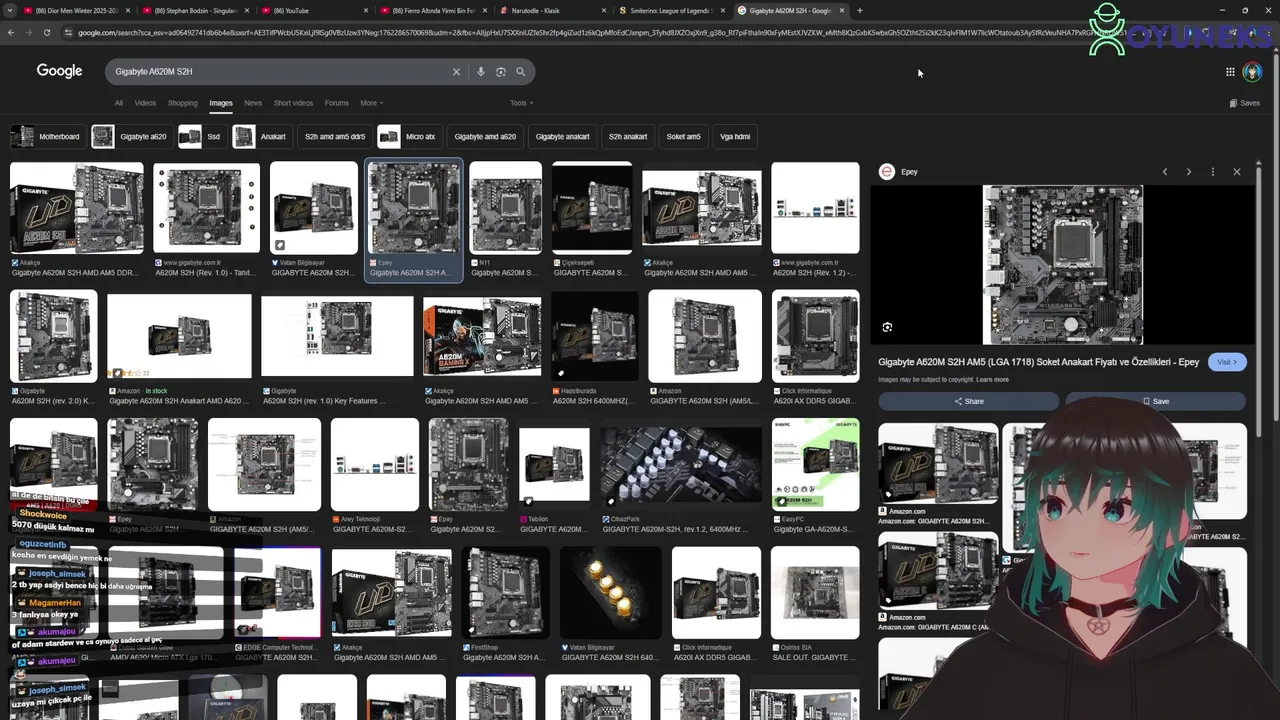
Task: Open the Tools dropdown
Action: pyautogui.click(x=521, y=103)
